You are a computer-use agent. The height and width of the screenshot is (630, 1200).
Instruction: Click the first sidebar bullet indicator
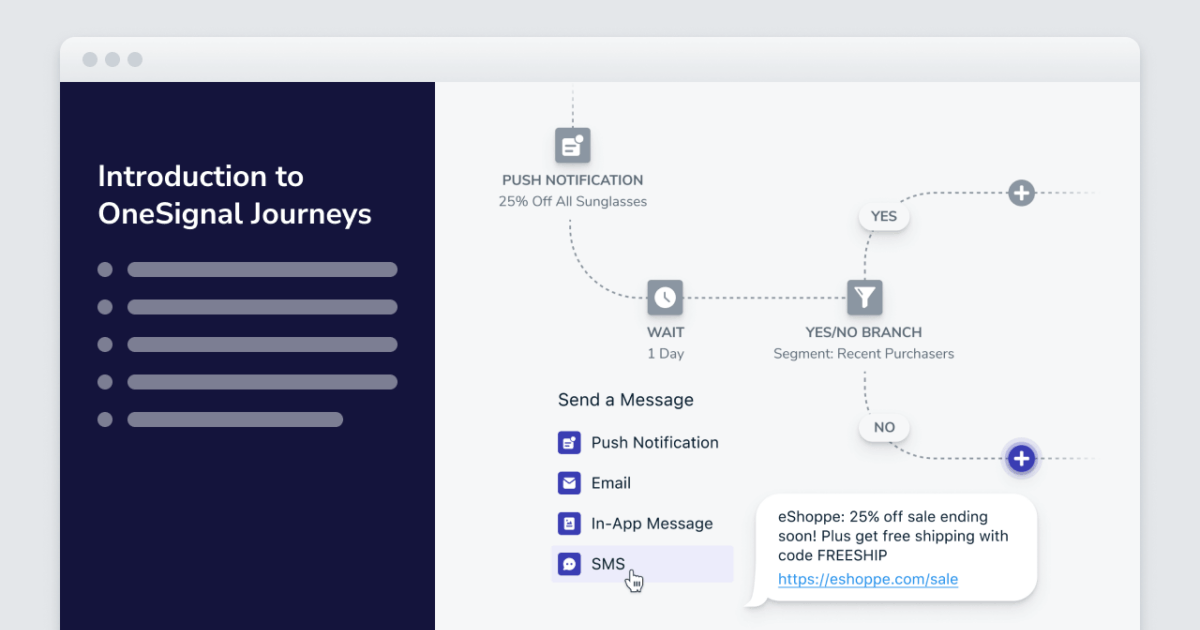point(104,269)
